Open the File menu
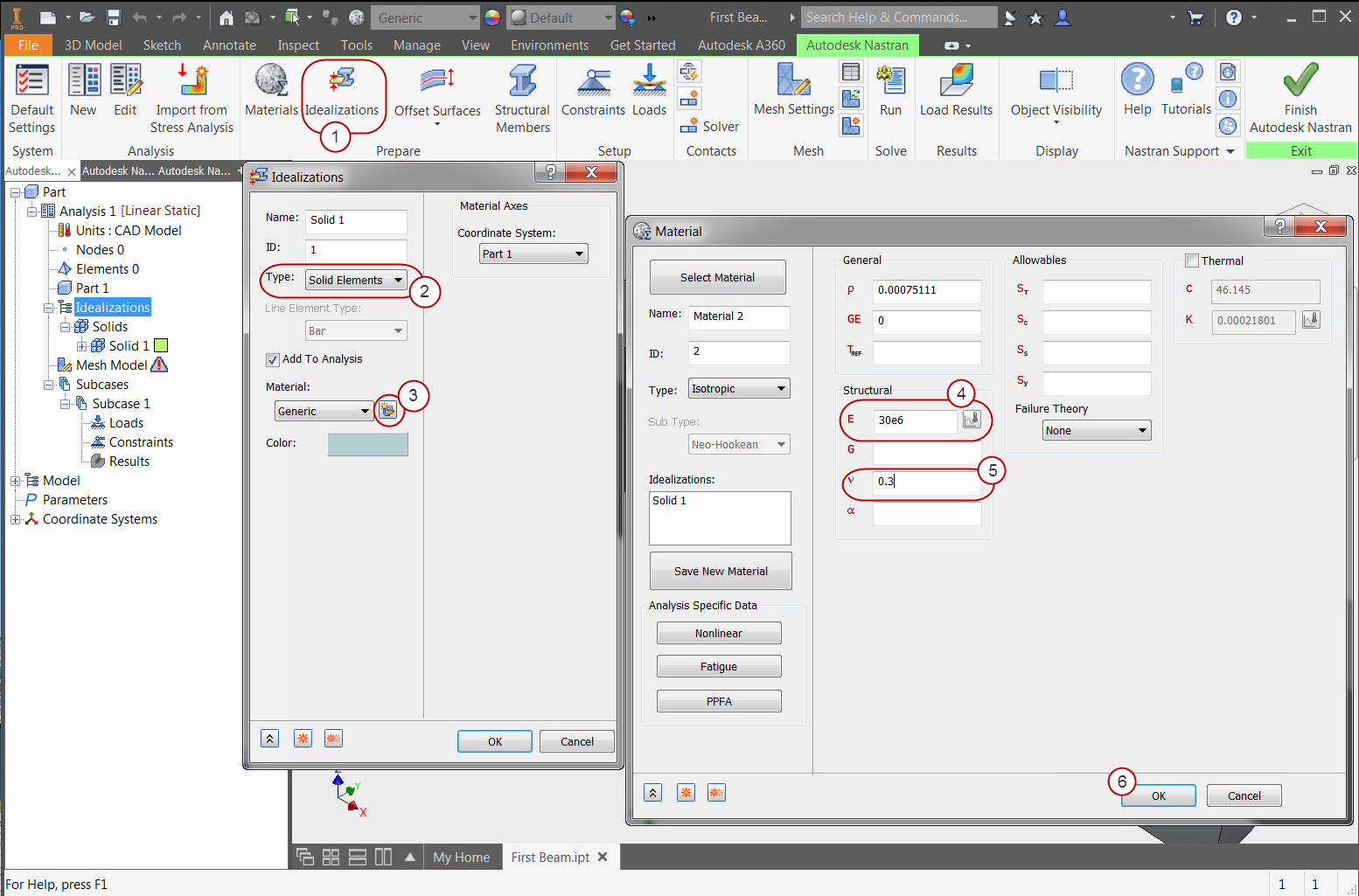1359x896 pixels. point(28,45)
